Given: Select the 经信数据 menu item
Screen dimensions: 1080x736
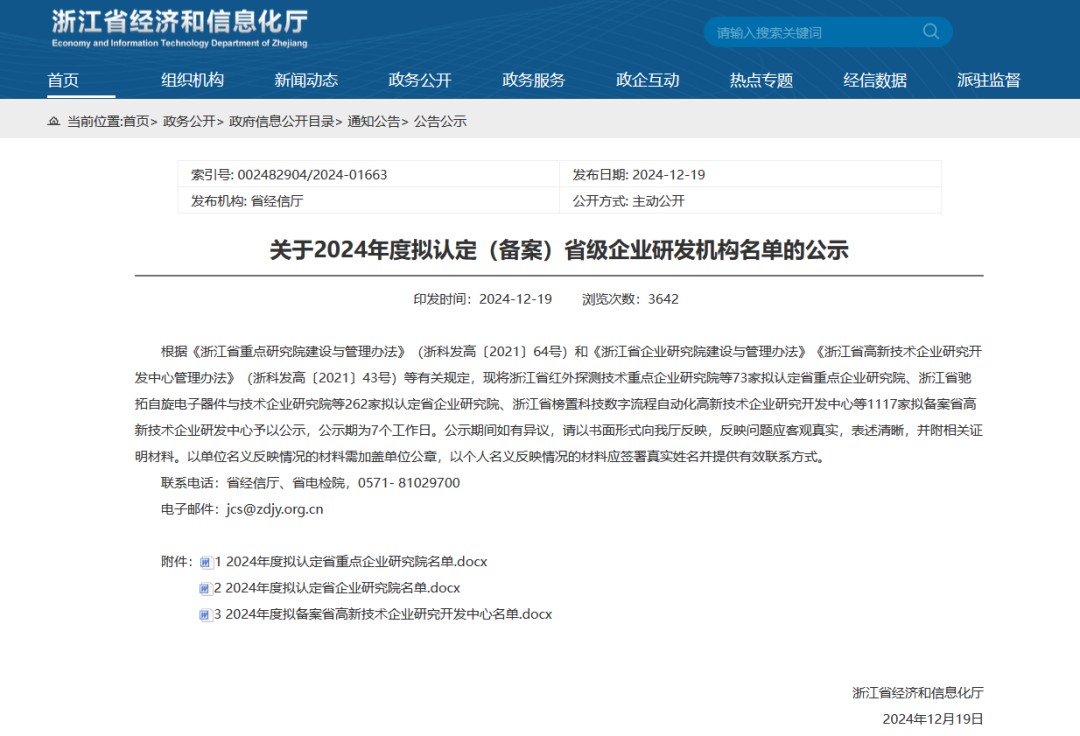Looking at the screenshot, I should [874, 81].
